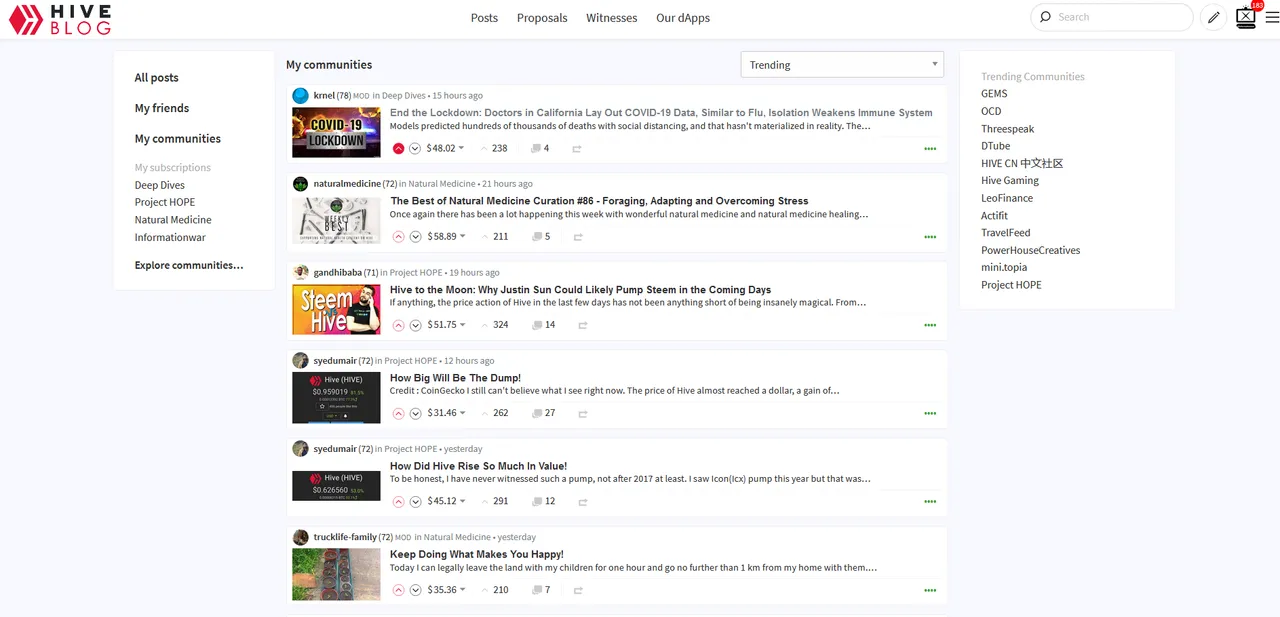
Task: Select My friends in the sidebar
Action: tap(162, 108)
